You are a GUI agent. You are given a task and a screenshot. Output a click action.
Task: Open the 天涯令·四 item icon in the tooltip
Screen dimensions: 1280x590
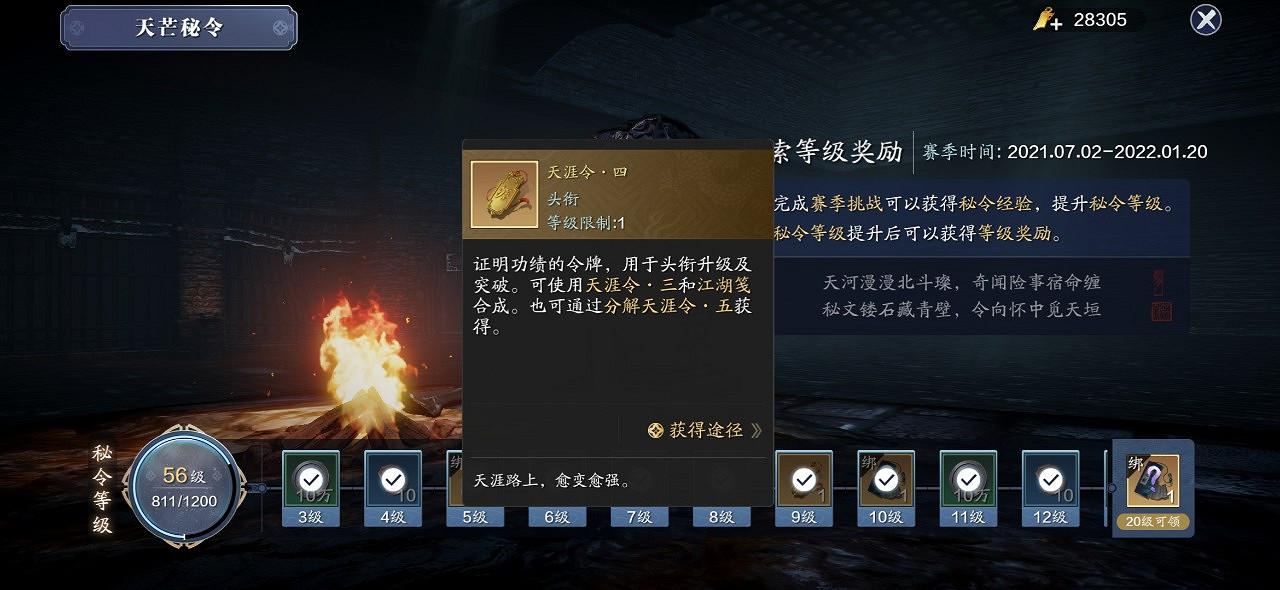[x=504, y=194]
